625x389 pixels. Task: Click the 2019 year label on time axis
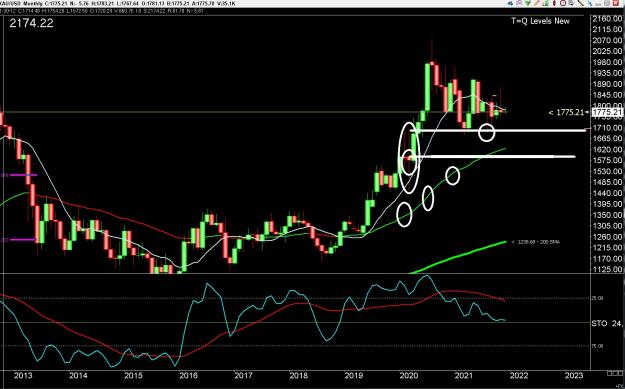pyautogui.click(x=353, y=375)
